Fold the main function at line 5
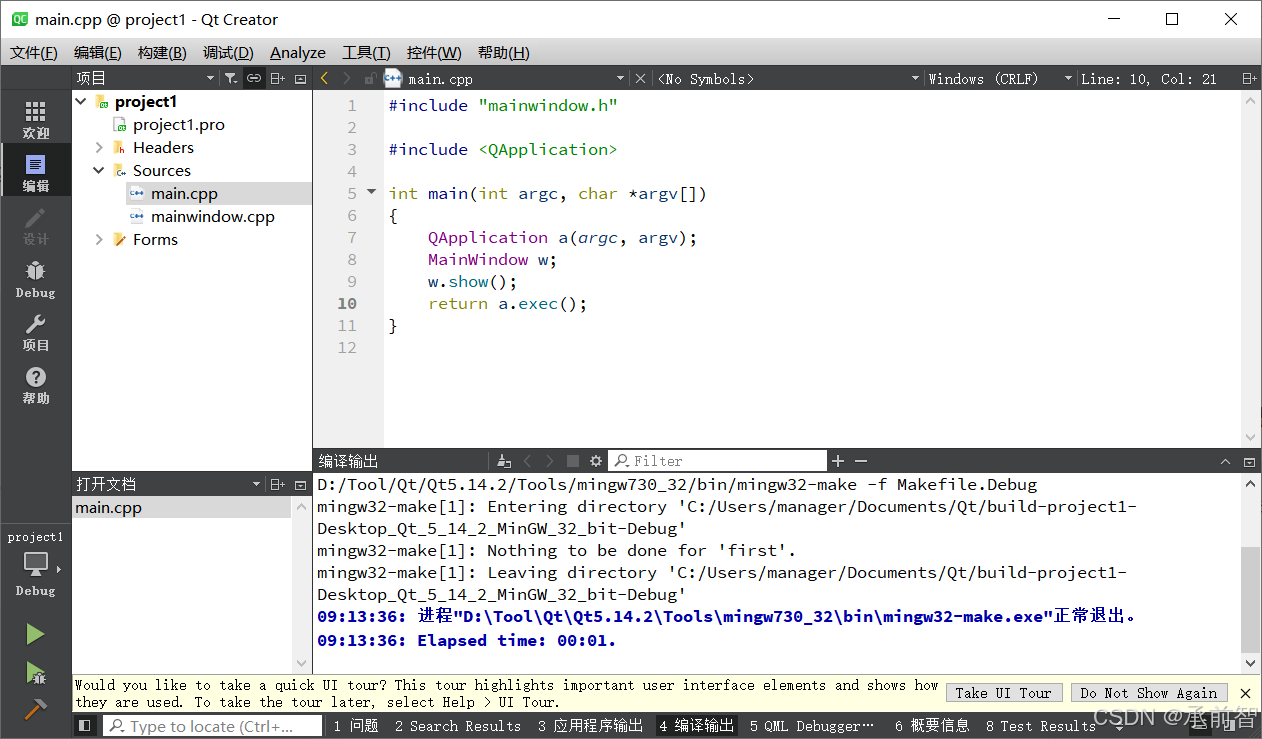 [x=371, y=192]
